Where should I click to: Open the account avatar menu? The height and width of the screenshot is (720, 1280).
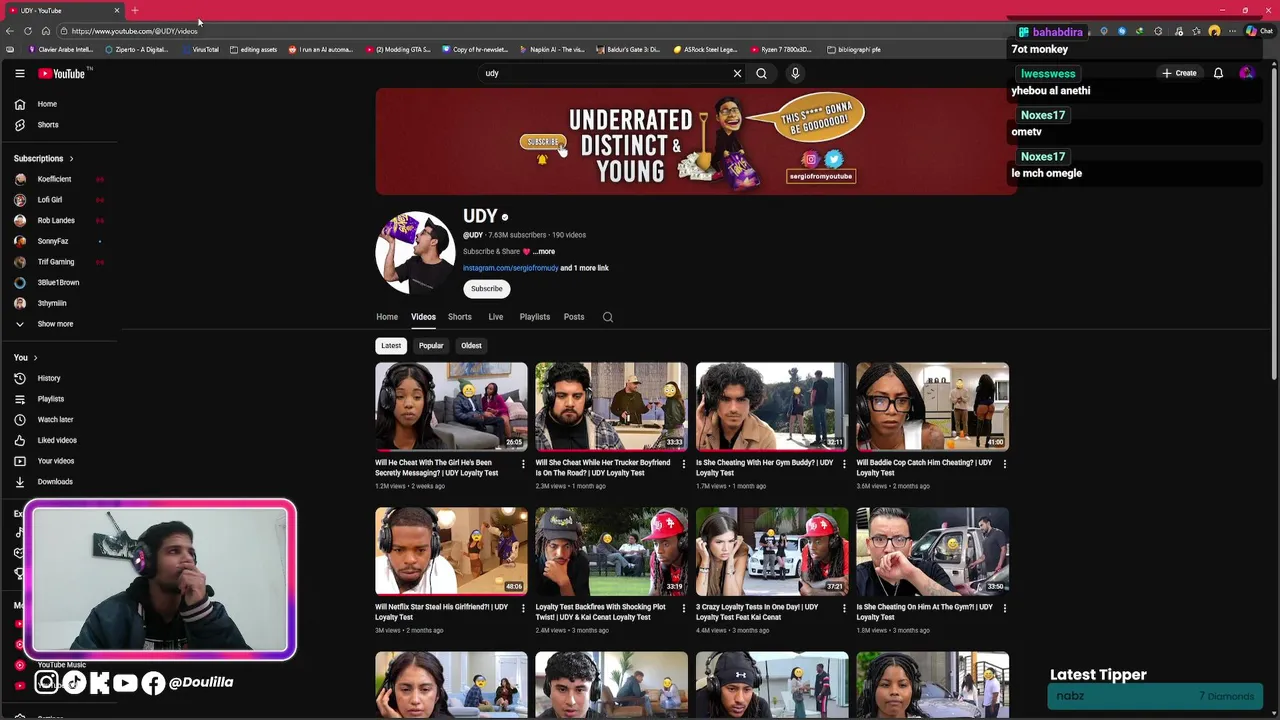(x=1246, y=73)
